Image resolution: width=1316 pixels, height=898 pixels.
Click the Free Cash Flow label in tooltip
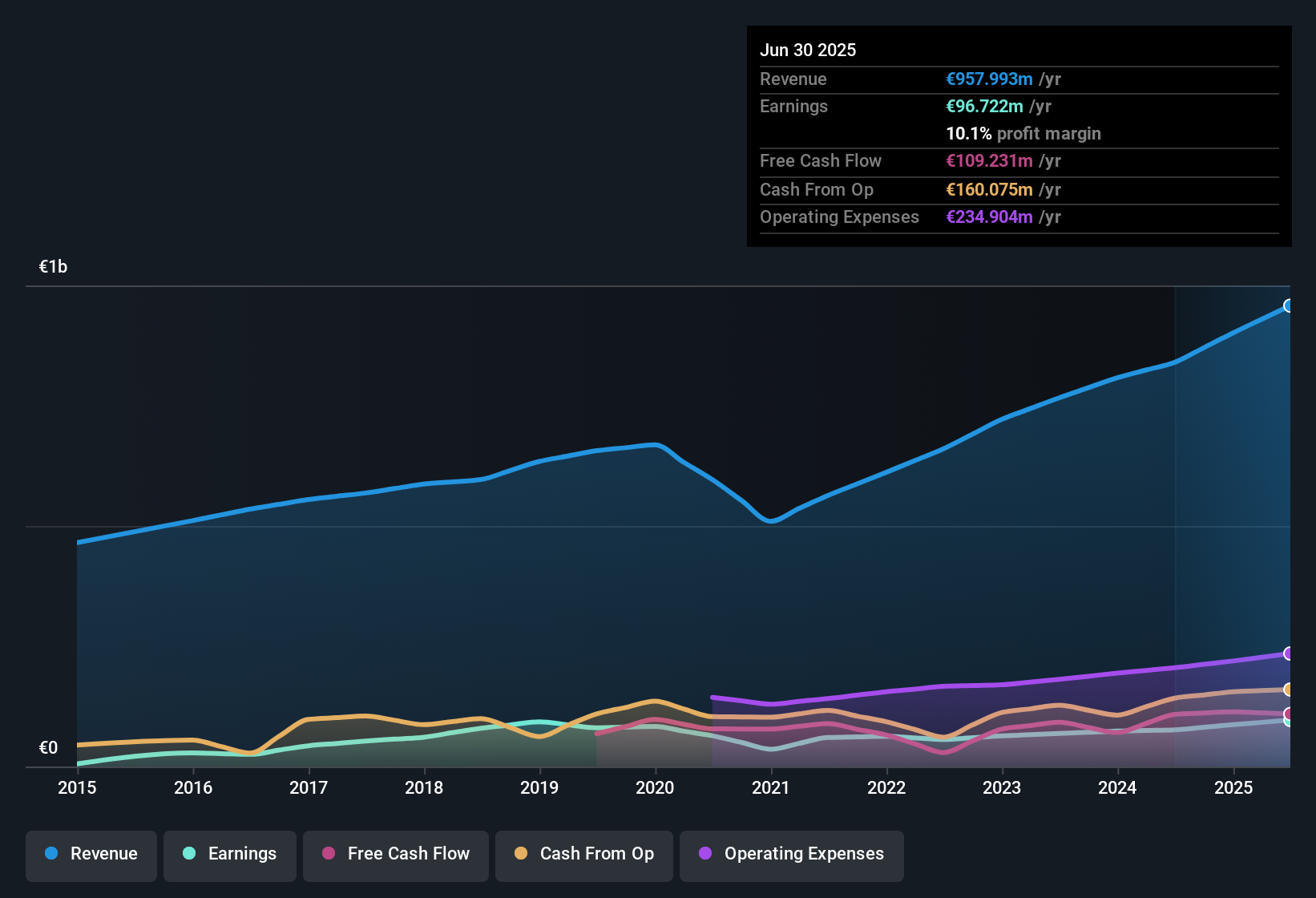[821, 161]
